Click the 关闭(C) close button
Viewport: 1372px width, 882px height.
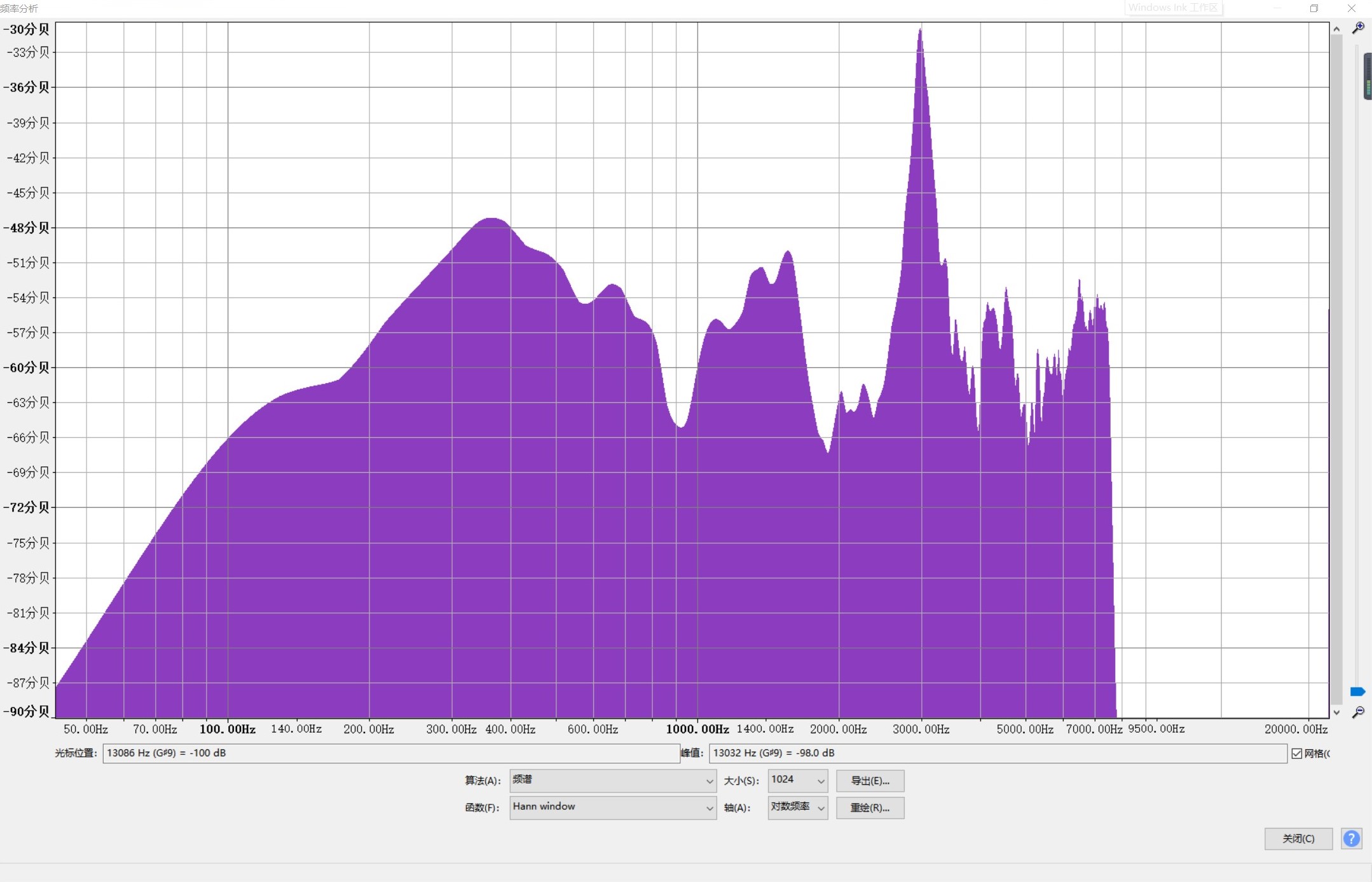click(1298, 839)
